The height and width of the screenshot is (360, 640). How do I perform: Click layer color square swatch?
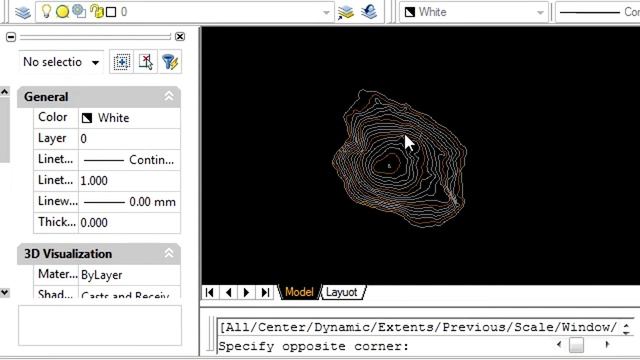coord(111,12)
